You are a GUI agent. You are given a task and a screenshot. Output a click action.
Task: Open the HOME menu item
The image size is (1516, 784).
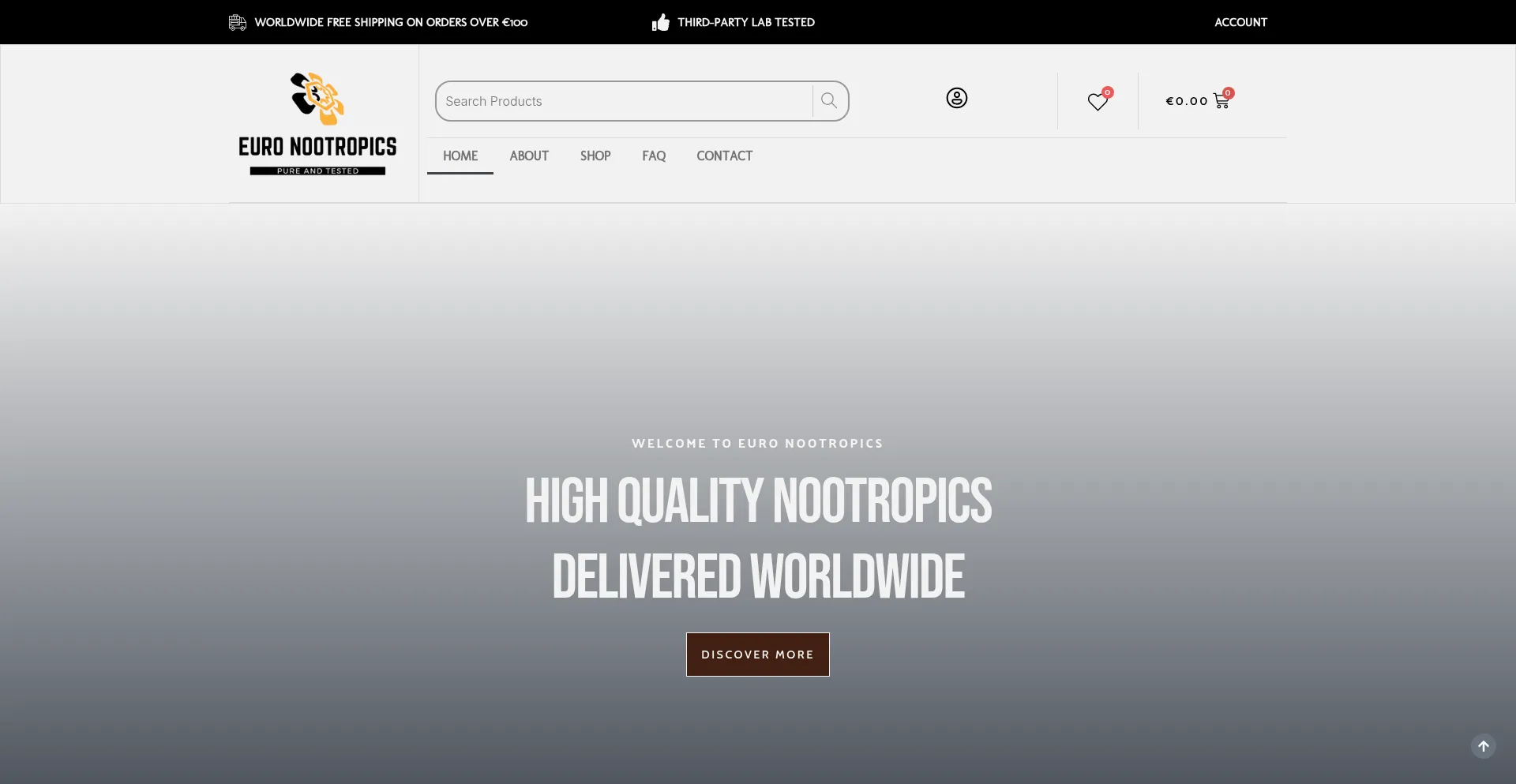[460, 156]
